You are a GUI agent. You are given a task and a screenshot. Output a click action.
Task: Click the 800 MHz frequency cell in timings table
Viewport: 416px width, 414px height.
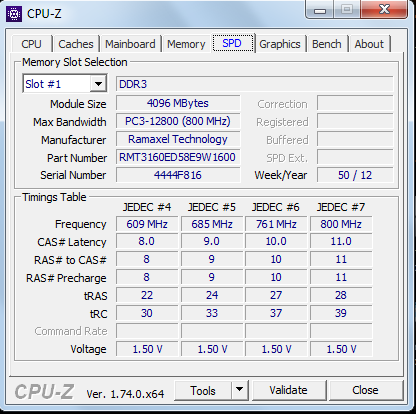point(341,224)
